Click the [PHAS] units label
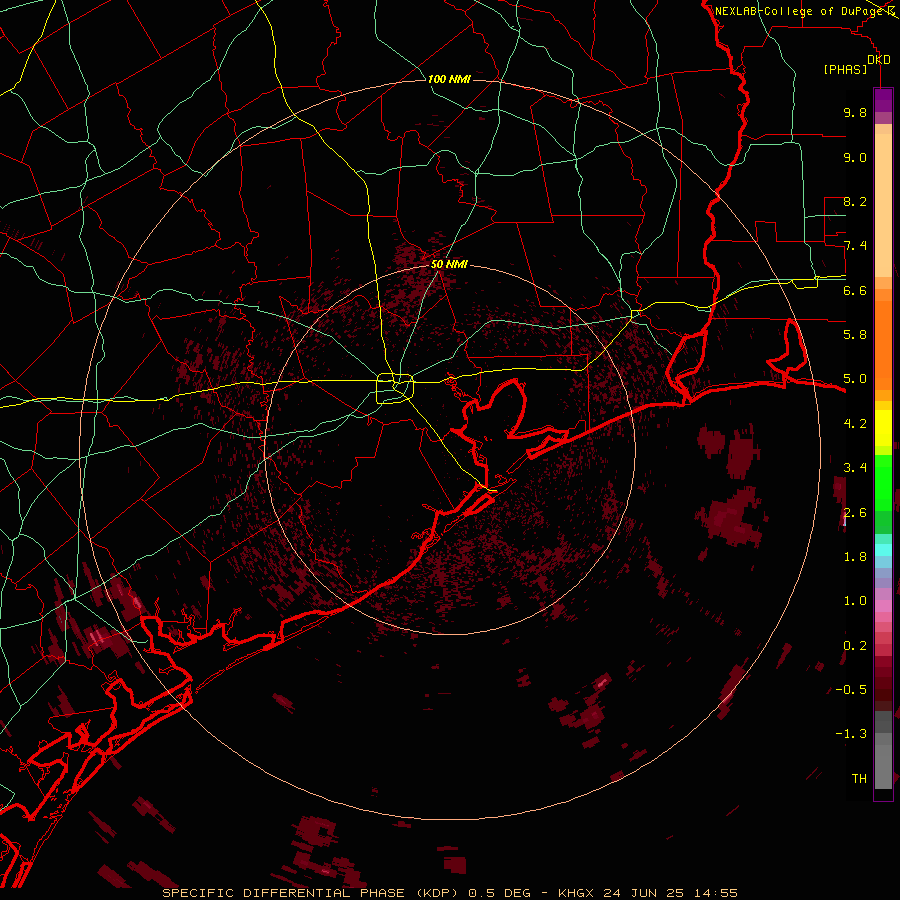The height and width of the screenshot is (900, 900). pyautogui.click(x=845, y=70)
